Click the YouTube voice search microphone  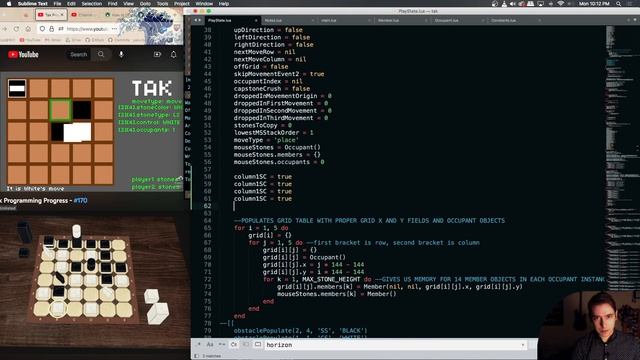pos(121,55)
